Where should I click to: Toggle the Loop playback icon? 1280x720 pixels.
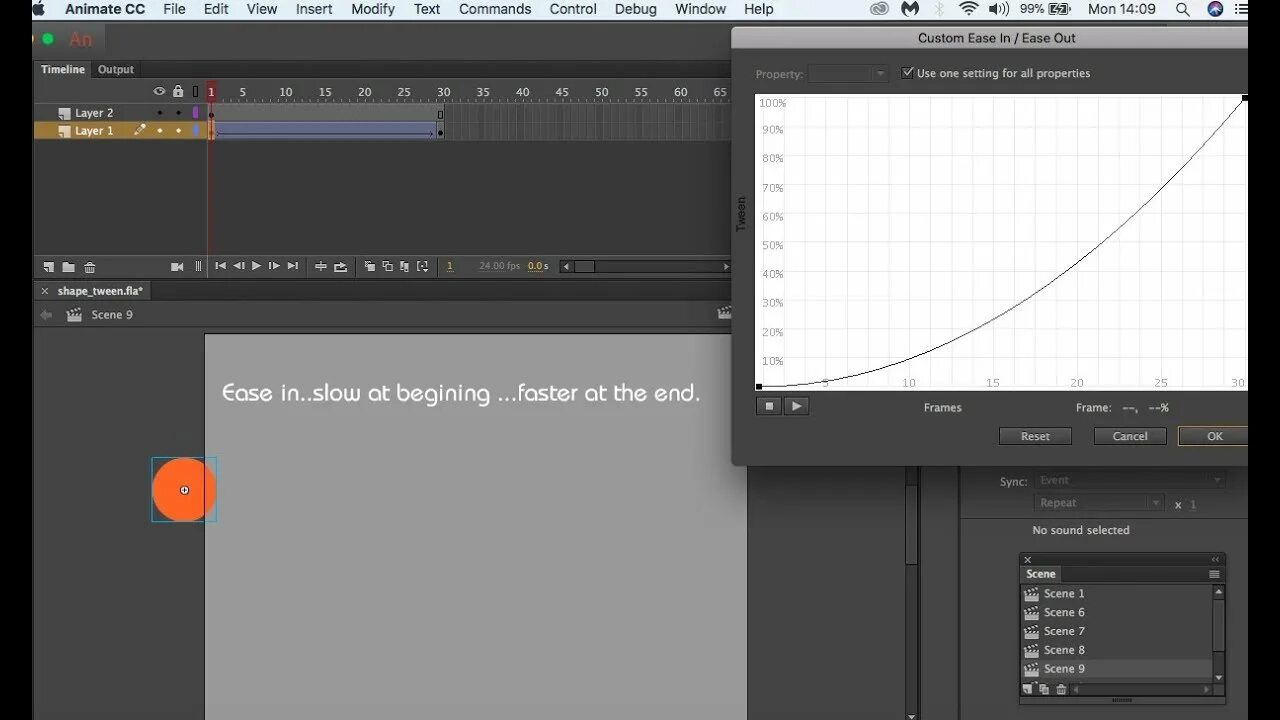(340, 267)
